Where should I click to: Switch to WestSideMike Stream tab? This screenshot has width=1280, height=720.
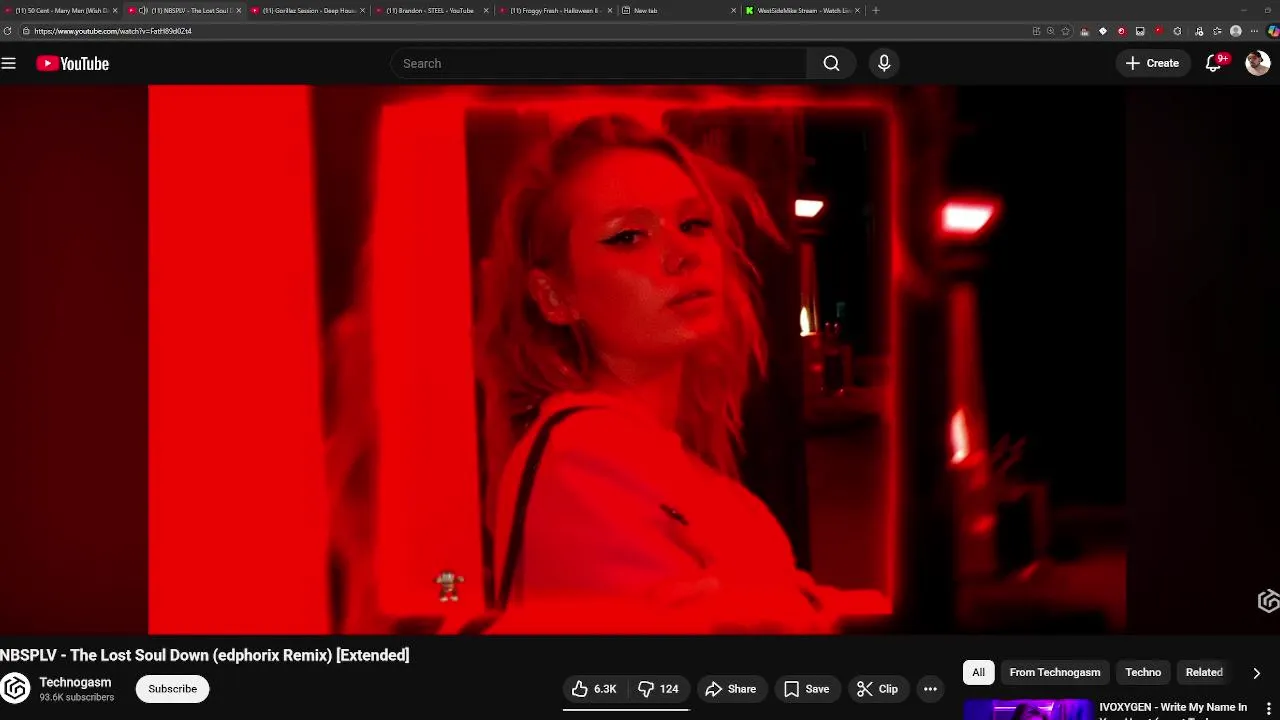pyautogui.click(x=802, y=10)
